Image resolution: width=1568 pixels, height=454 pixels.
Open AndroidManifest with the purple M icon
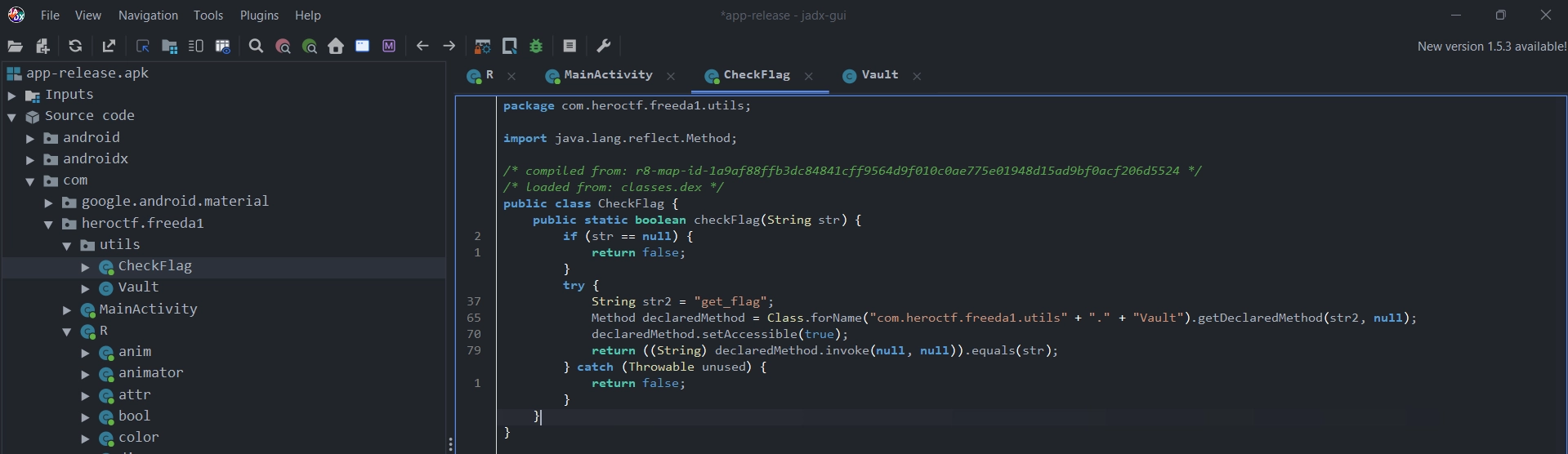click(x=389, y=47)
